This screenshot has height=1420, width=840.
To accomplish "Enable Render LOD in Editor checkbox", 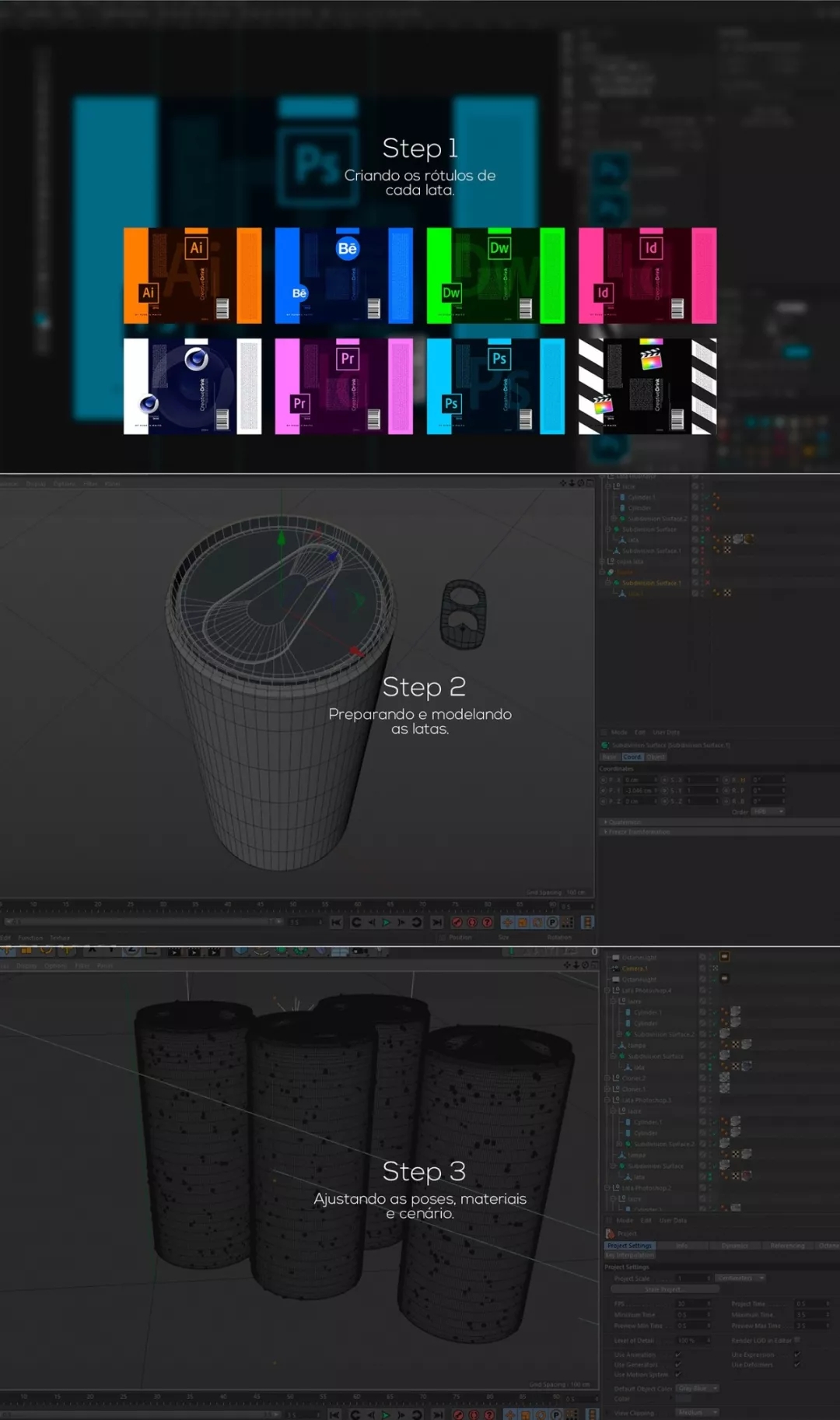I will 797,1340.
